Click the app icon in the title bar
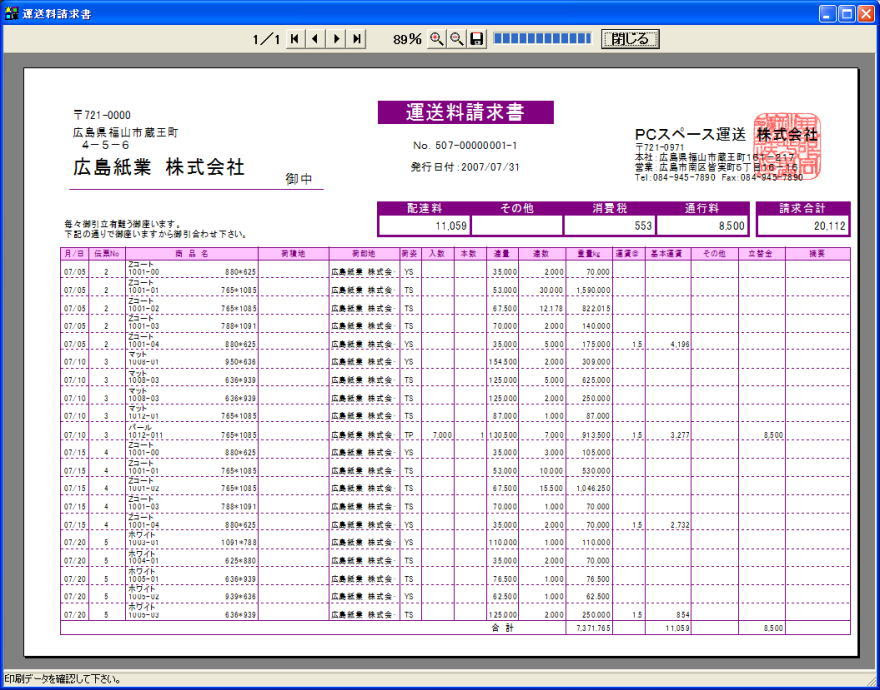This screenshot has height=690, width=880. point(11,14)
